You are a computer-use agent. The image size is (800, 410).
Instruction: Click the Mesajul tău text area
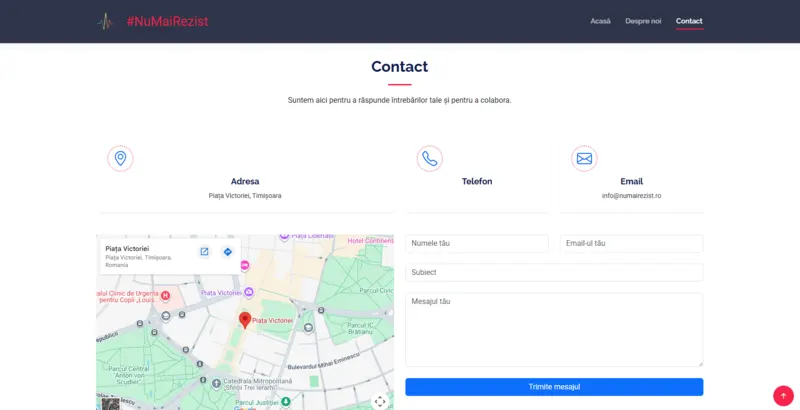tap(554, 329)
